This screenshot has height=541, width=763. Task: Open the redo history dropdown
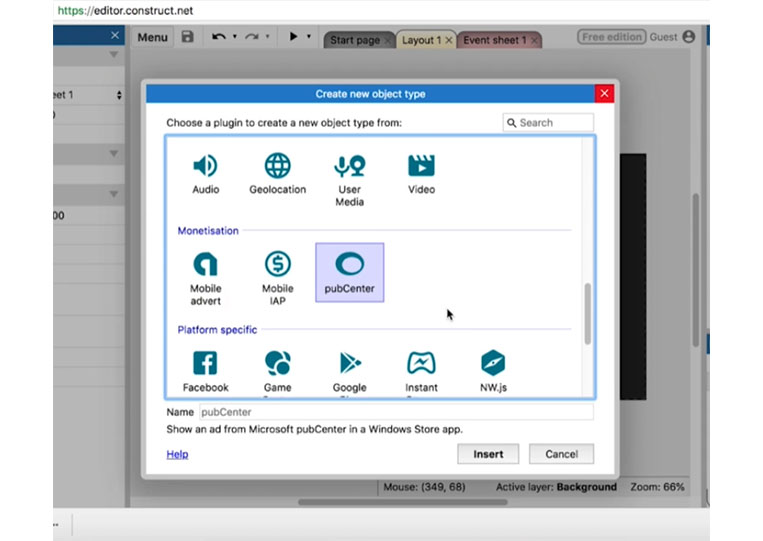click(x=267, y=36)
